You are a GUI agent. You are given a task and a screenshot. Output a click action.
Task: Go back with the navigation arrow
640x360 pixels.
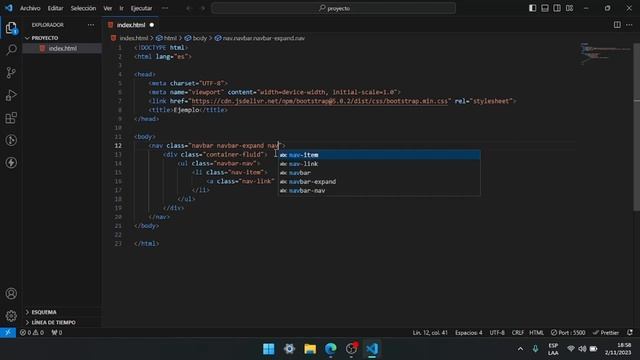pos(189,8)
